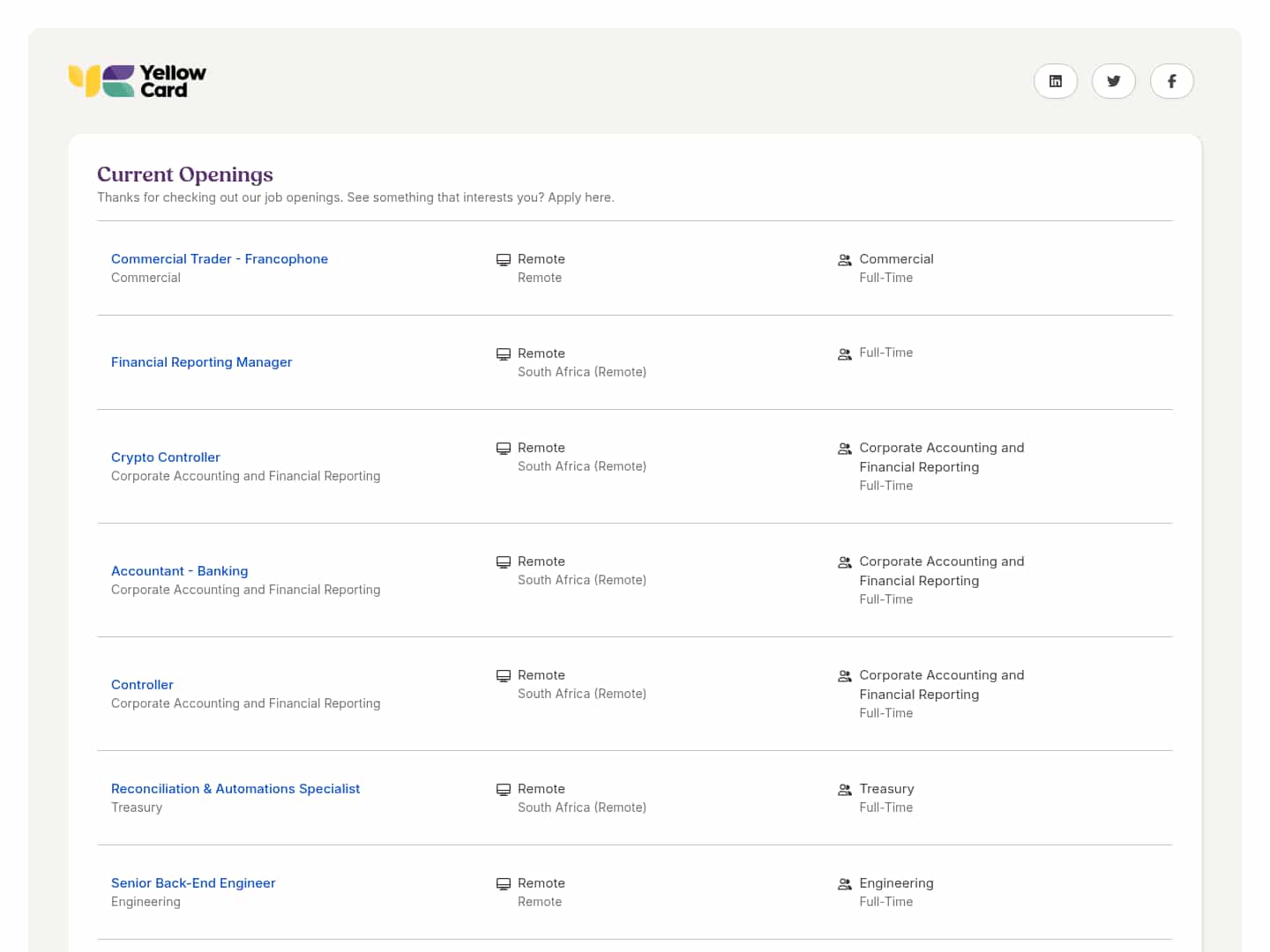Click people icon in Reconciliation Treasury row
Screen dimensions: 1270x952
pos(844,790)
